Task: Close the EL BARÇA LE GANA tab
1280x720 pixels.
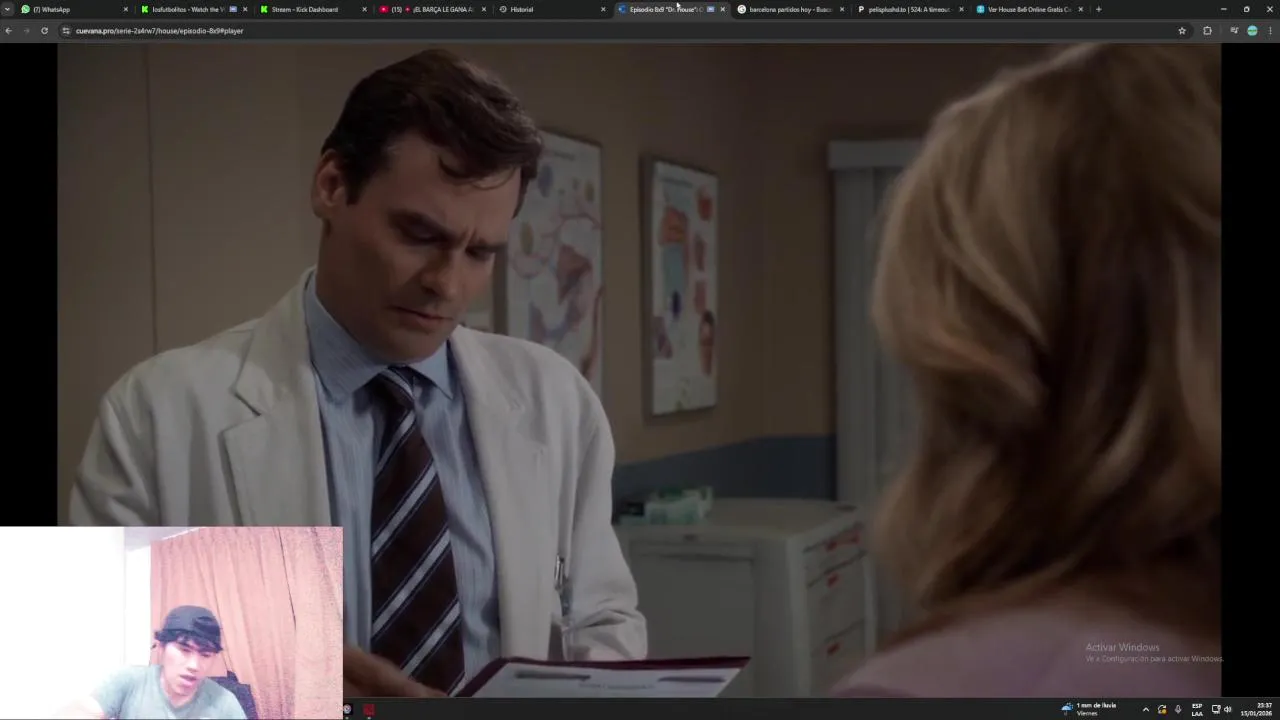Action: [x=484, y=9]
